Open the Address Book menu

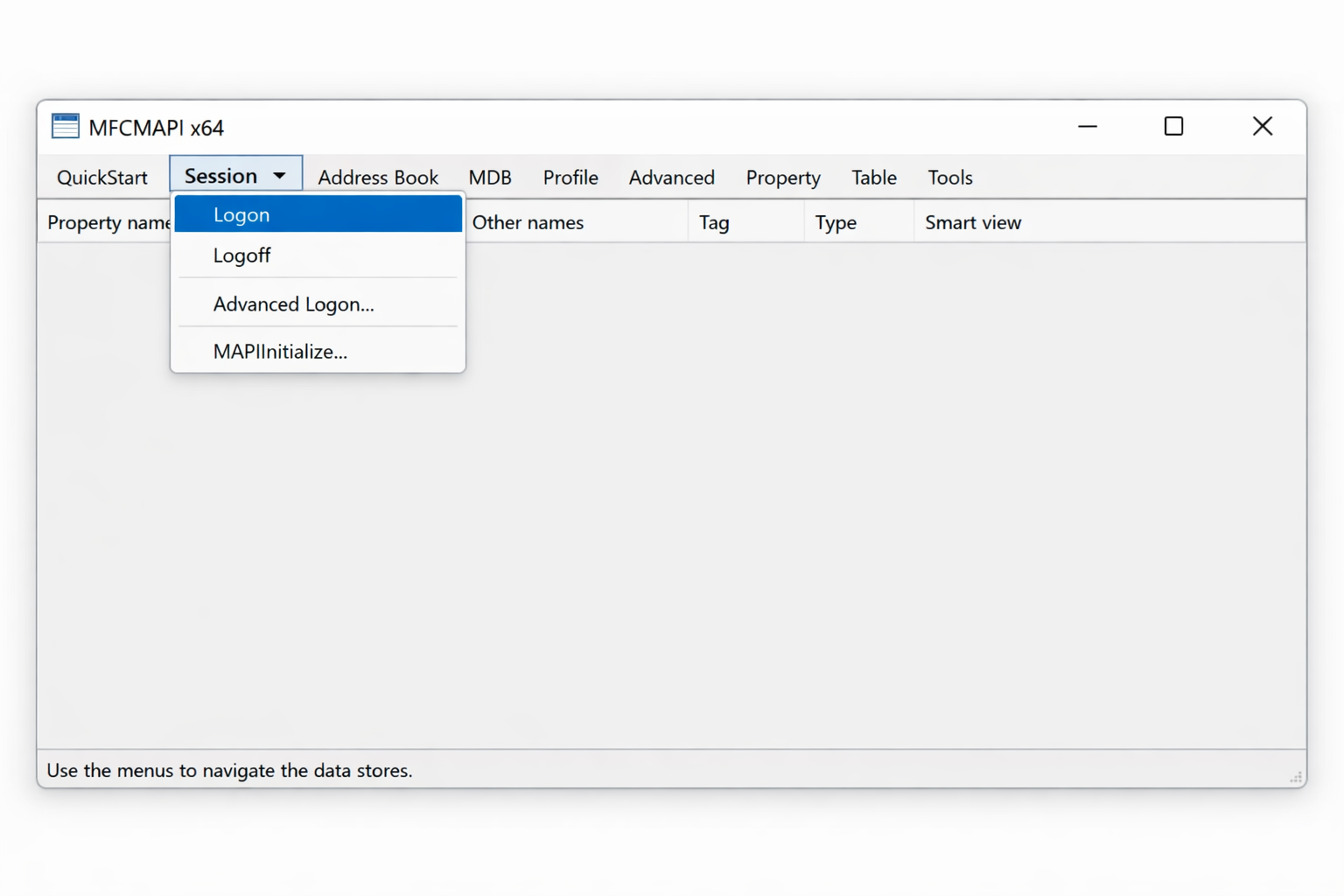coord(378,177)
